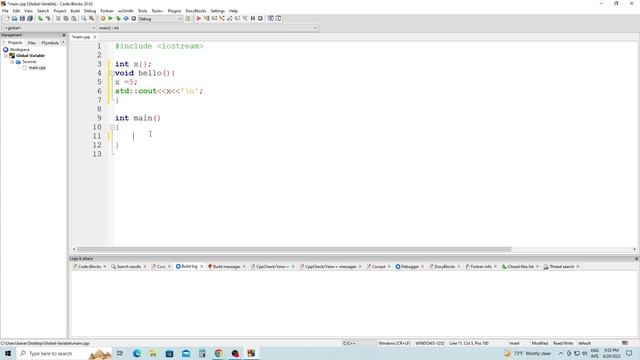Open the Build menu
Viewport: 640px width, 360px height.
point(75,11)
